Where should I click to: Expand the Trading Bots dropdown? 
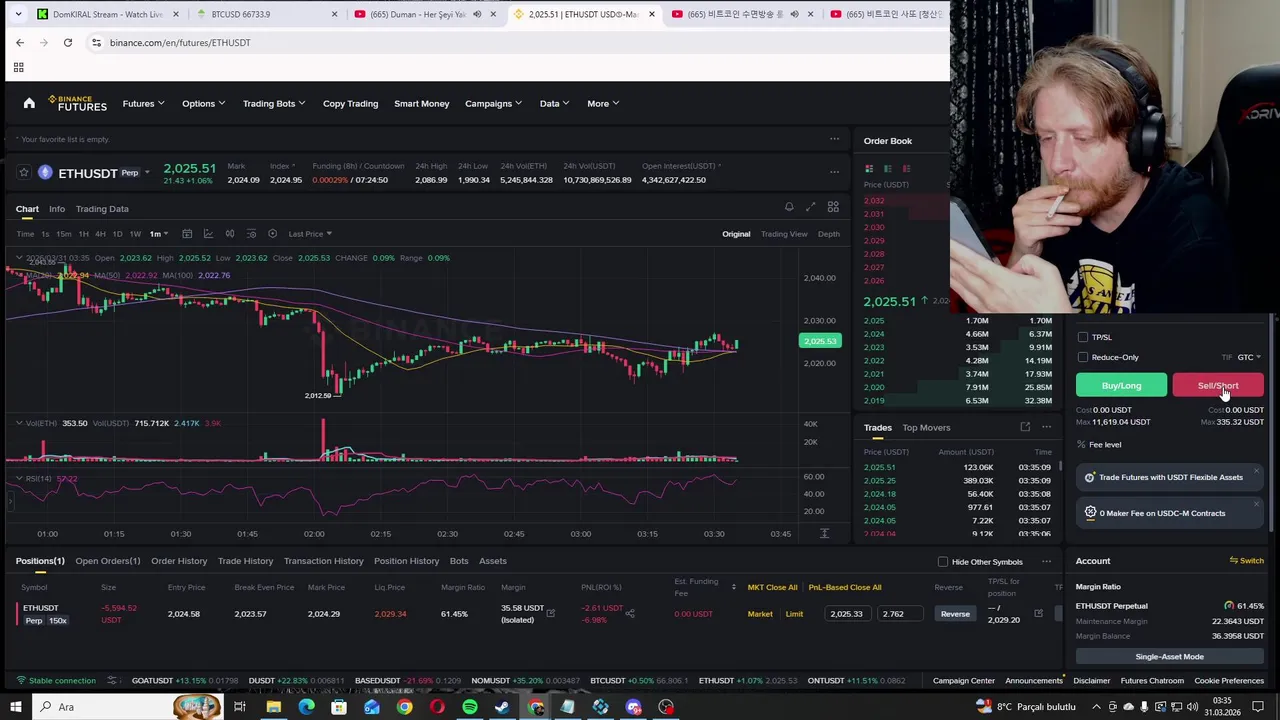pyautogui.click(x=274, y=103)
